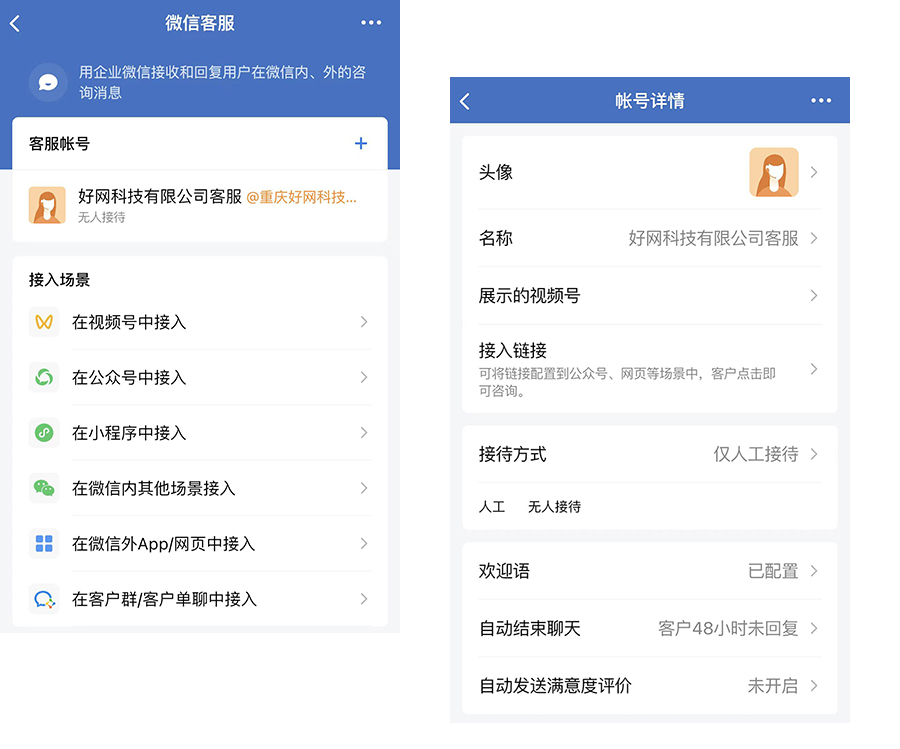Screen dimensions: 900x749
Task: Tap 无人接待 in 帐号详情 reception card
Action: coord(554,507)
